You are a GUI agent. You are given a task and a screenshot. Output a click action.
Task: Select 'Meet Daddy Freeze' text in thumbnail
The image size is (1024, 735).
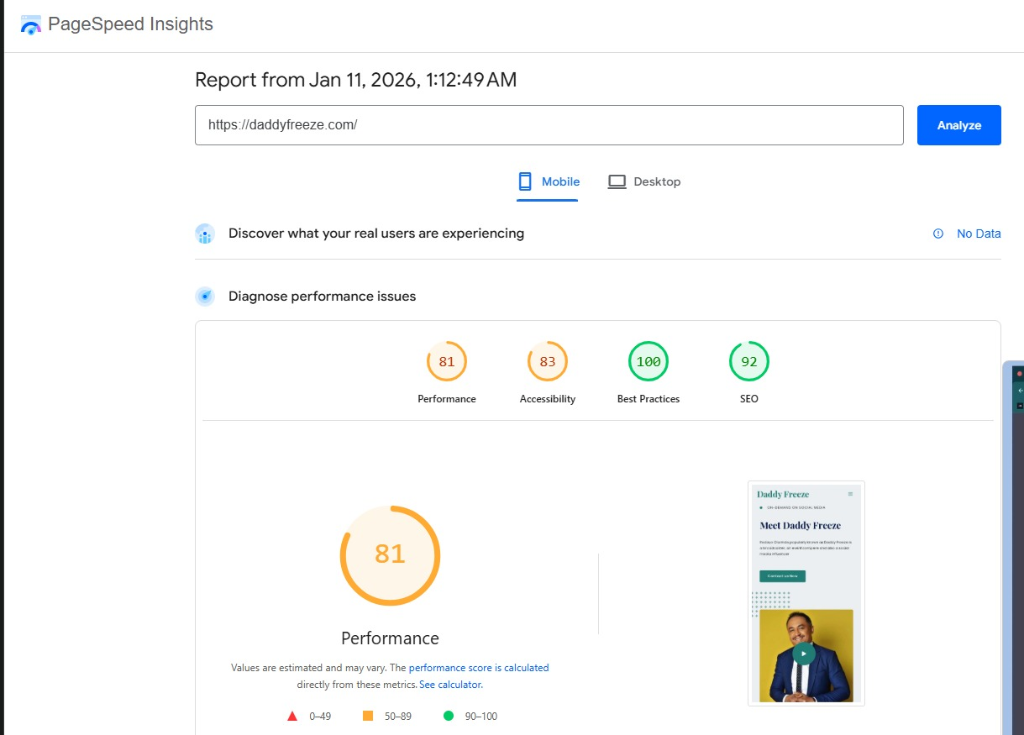[x=800, y=525]
